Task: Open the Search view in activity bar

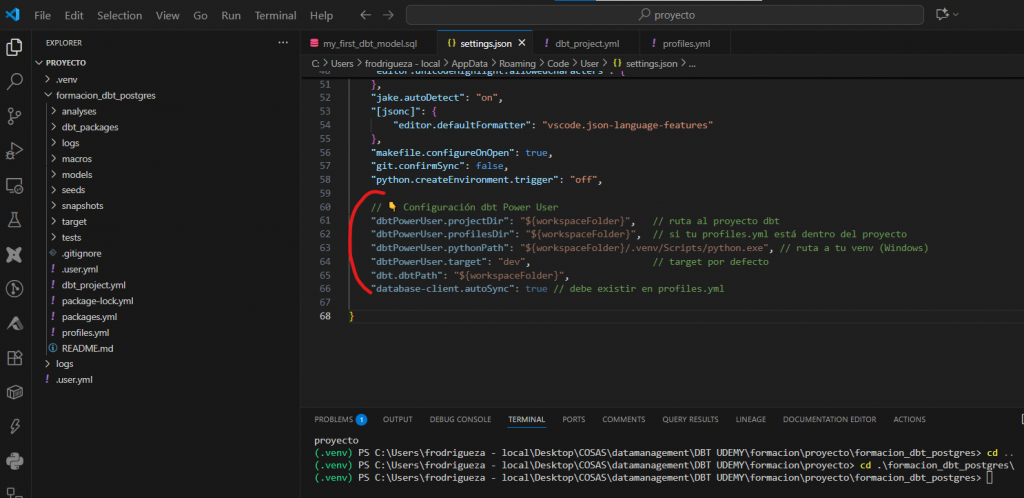Action: (x=15, y=82)
